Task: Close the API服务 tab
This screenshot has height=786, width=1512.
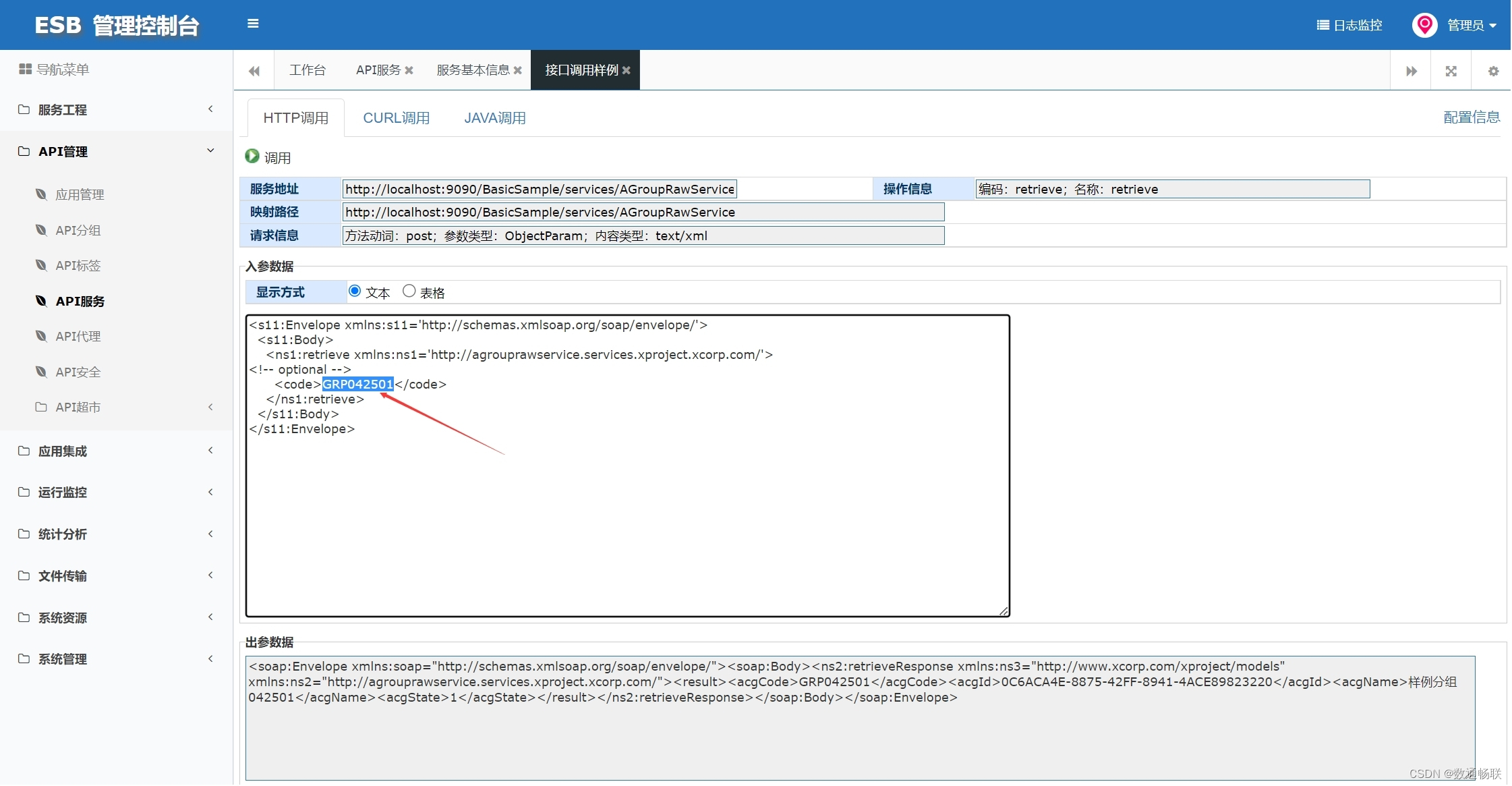Action: pos(409,70)
